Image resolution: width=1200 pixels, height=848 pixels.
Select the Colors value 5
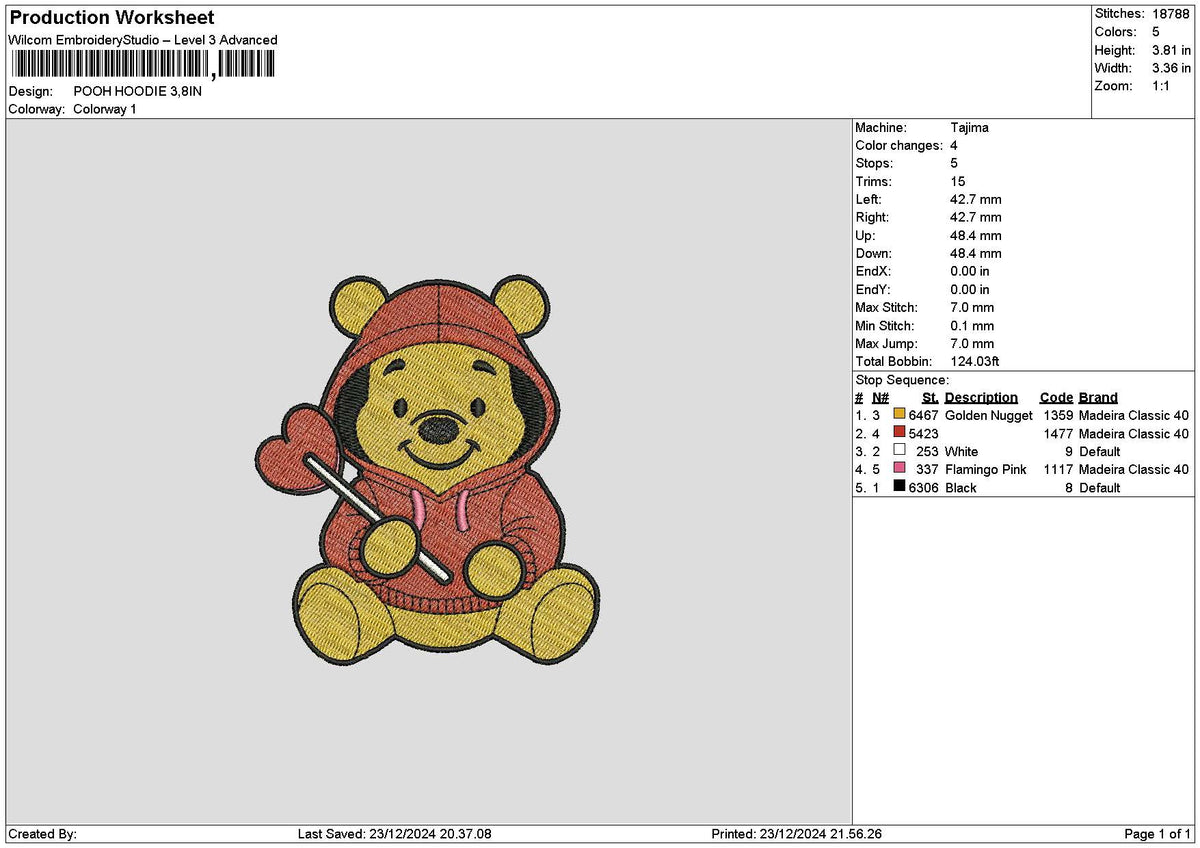coord(1156,32)
